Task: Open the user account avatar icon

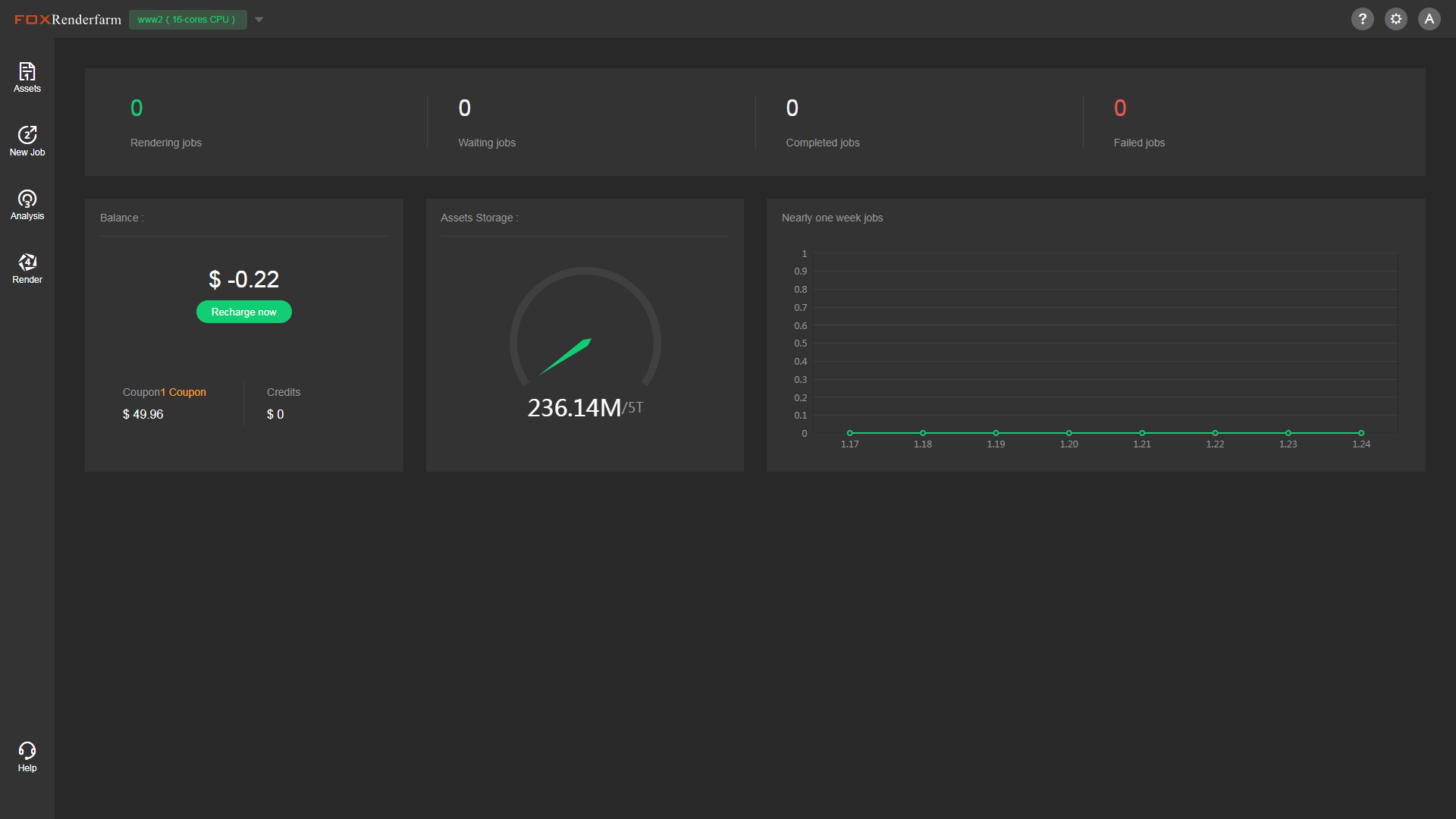Action: (x=1429, y=19)
